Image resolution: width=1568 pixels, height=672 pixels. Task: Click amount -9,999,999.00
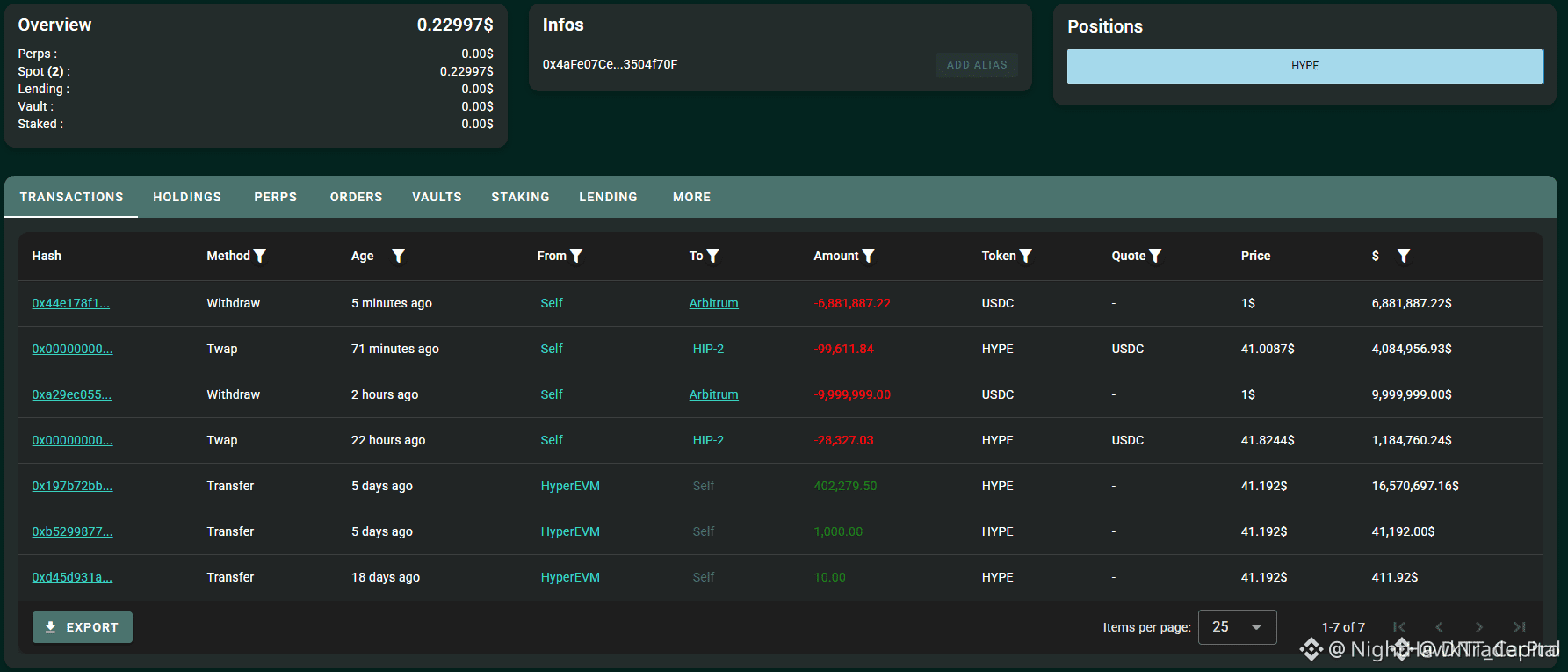pyautogui.click(x=852, y=394)
